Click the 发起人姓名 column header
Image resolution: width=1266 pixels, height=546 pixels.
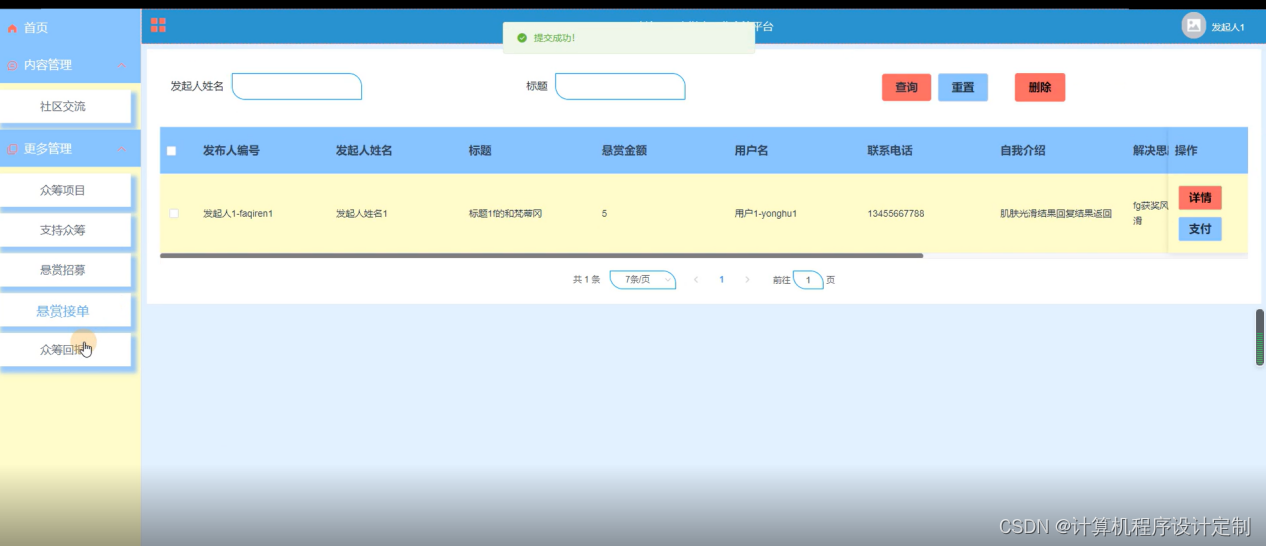[x=364, y=151]
